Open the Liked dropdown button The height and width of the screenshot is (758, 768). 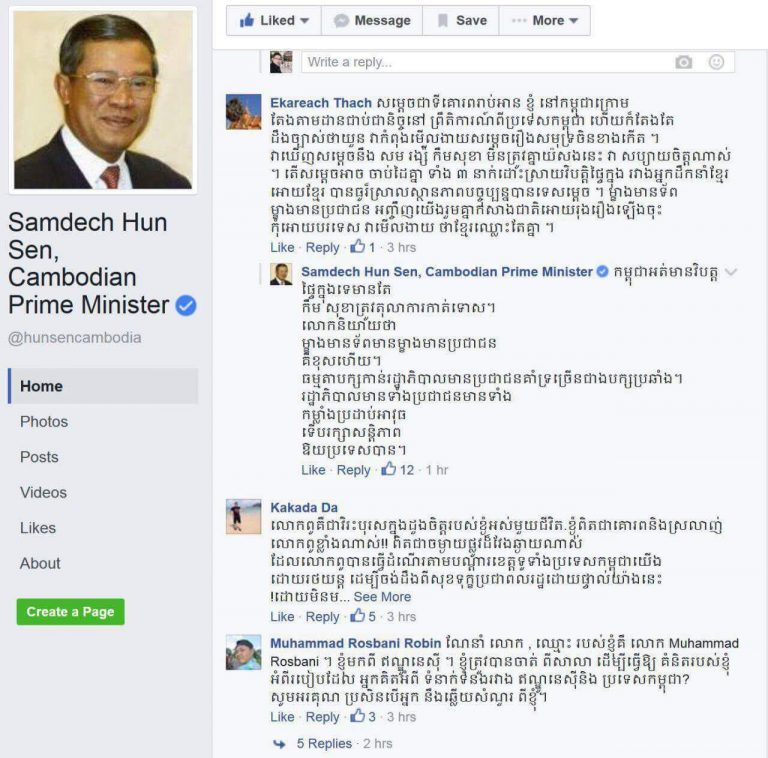coord(274,21)
